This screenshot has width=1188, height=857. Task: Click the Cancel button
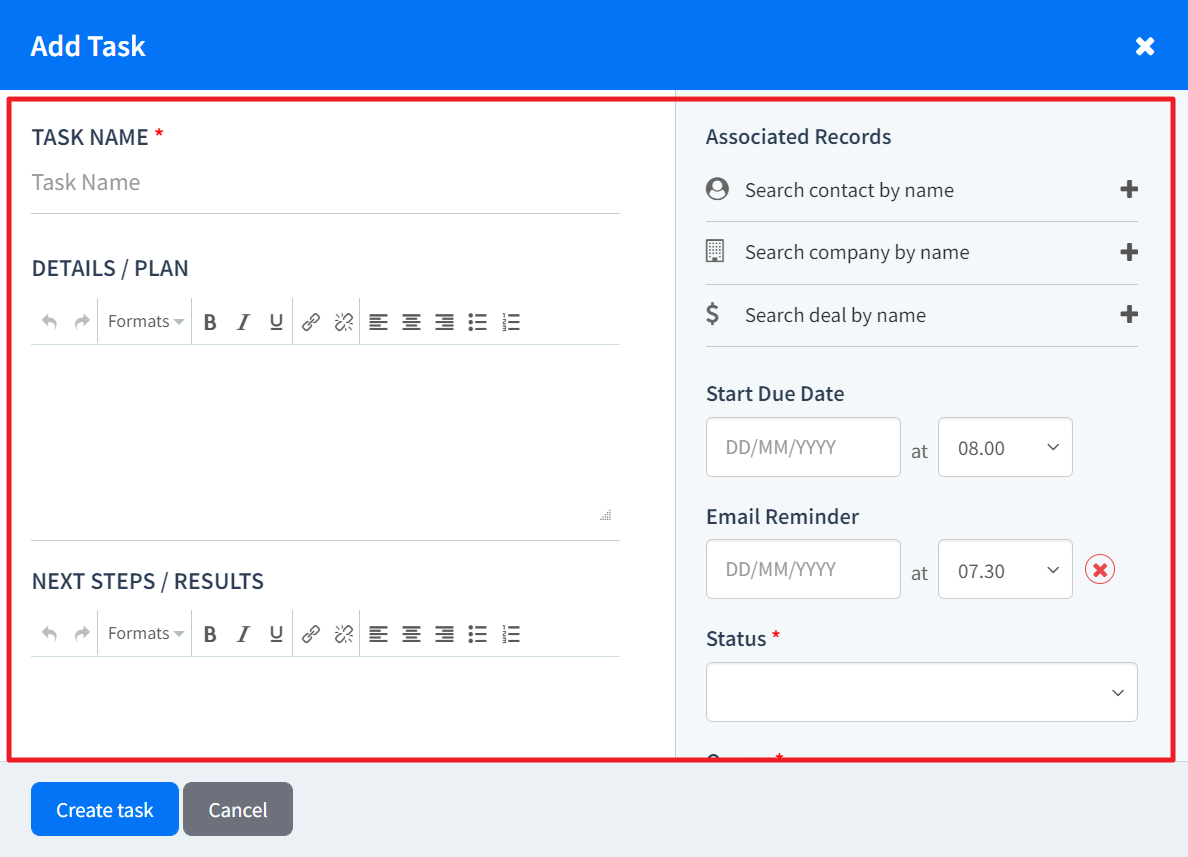[238, 809]
